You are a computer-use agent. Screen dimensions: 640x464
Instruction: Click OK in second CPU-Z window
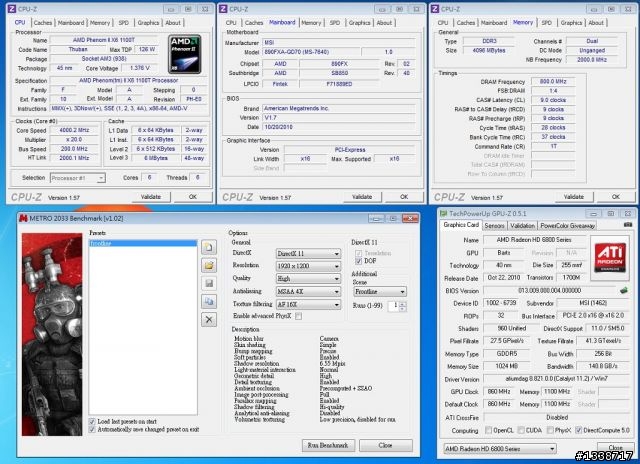[404, 197]
